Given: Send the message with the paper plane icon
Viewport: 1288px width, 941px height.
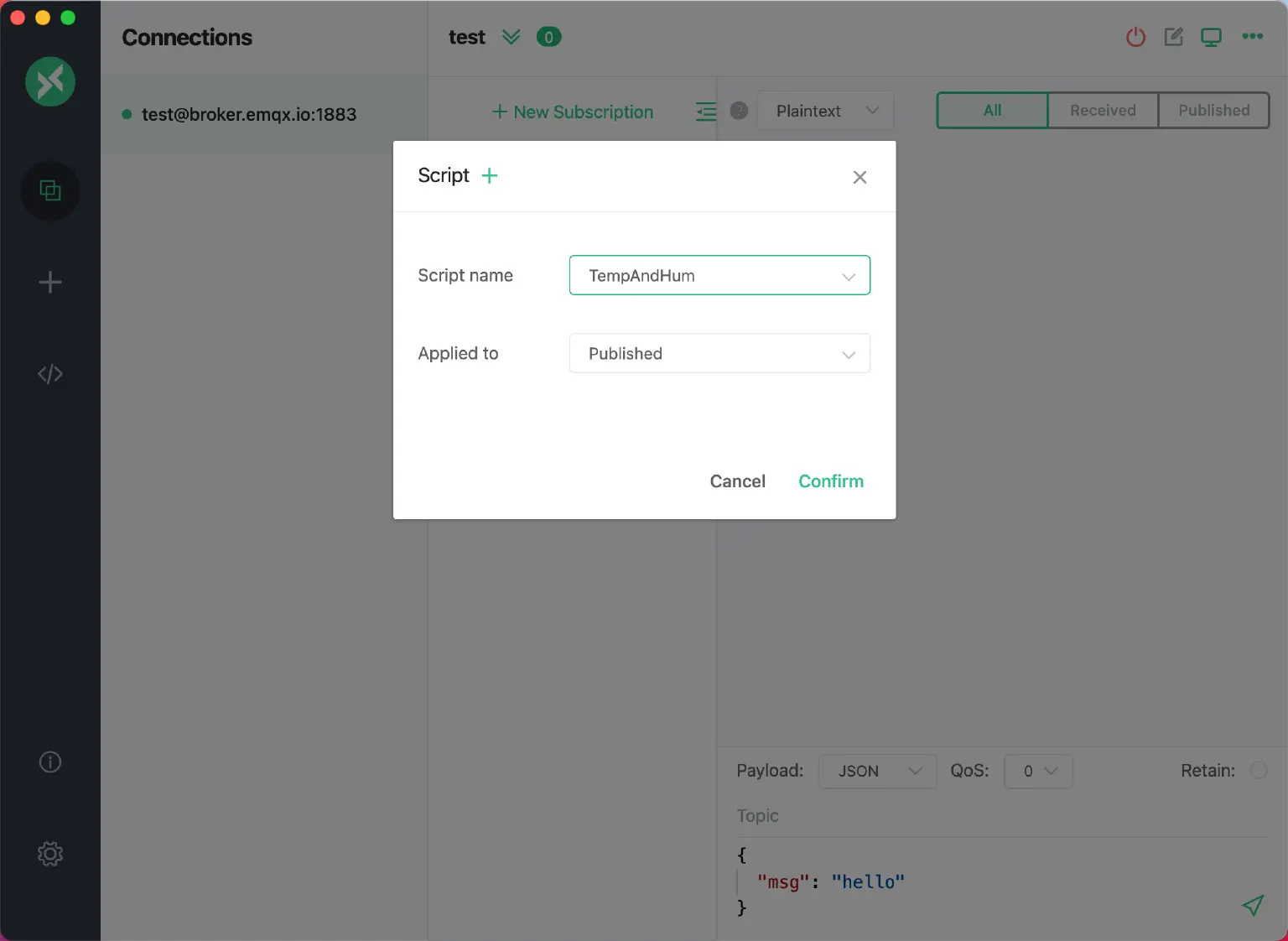Looking at the screenshot, I should (x=1253, y=905).
